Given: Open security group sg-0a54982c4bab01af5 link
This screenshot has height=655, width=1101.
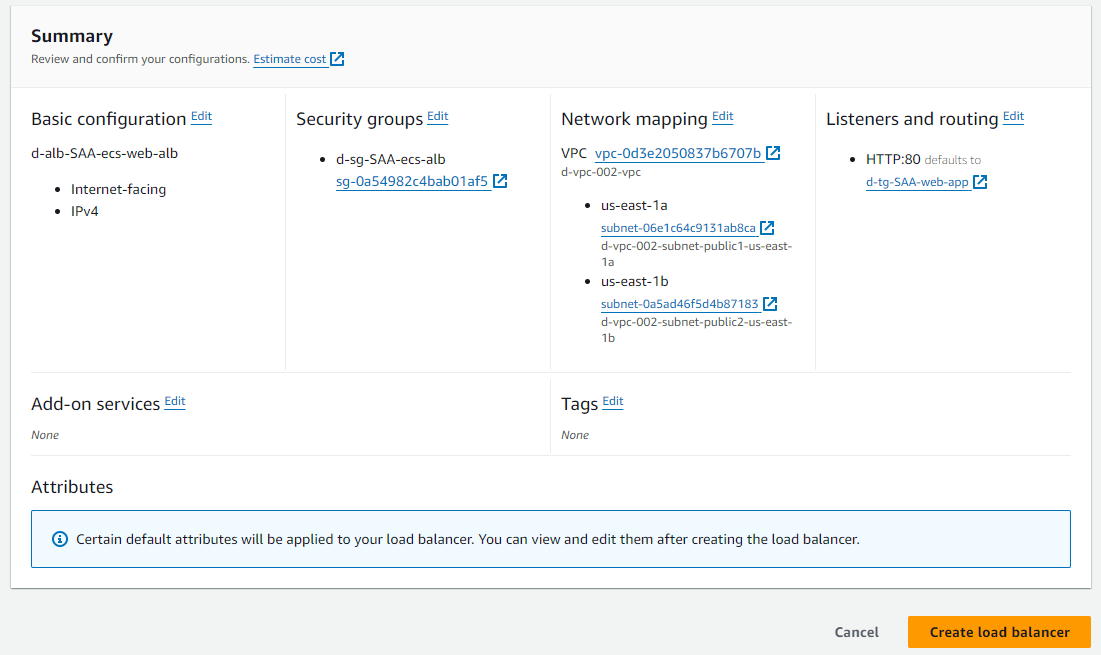Looking at the screenshot, I should (412, 181).
